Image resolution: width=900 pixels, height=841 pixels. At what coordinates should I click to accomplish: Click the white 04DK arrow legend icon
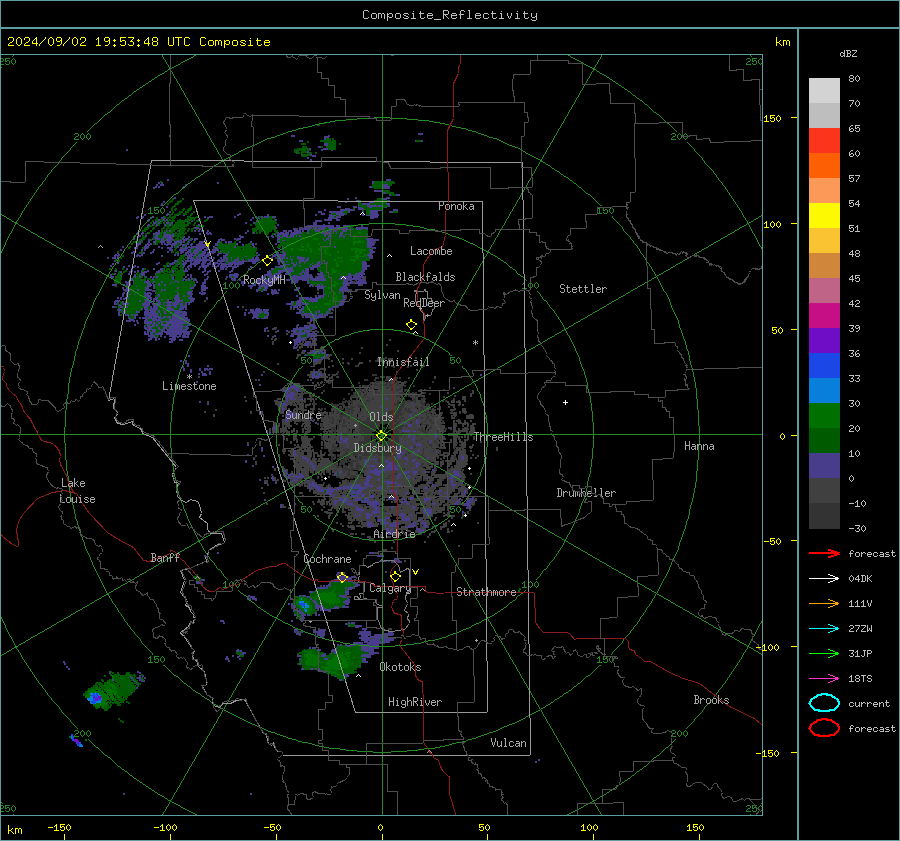[x=824, y=579]
